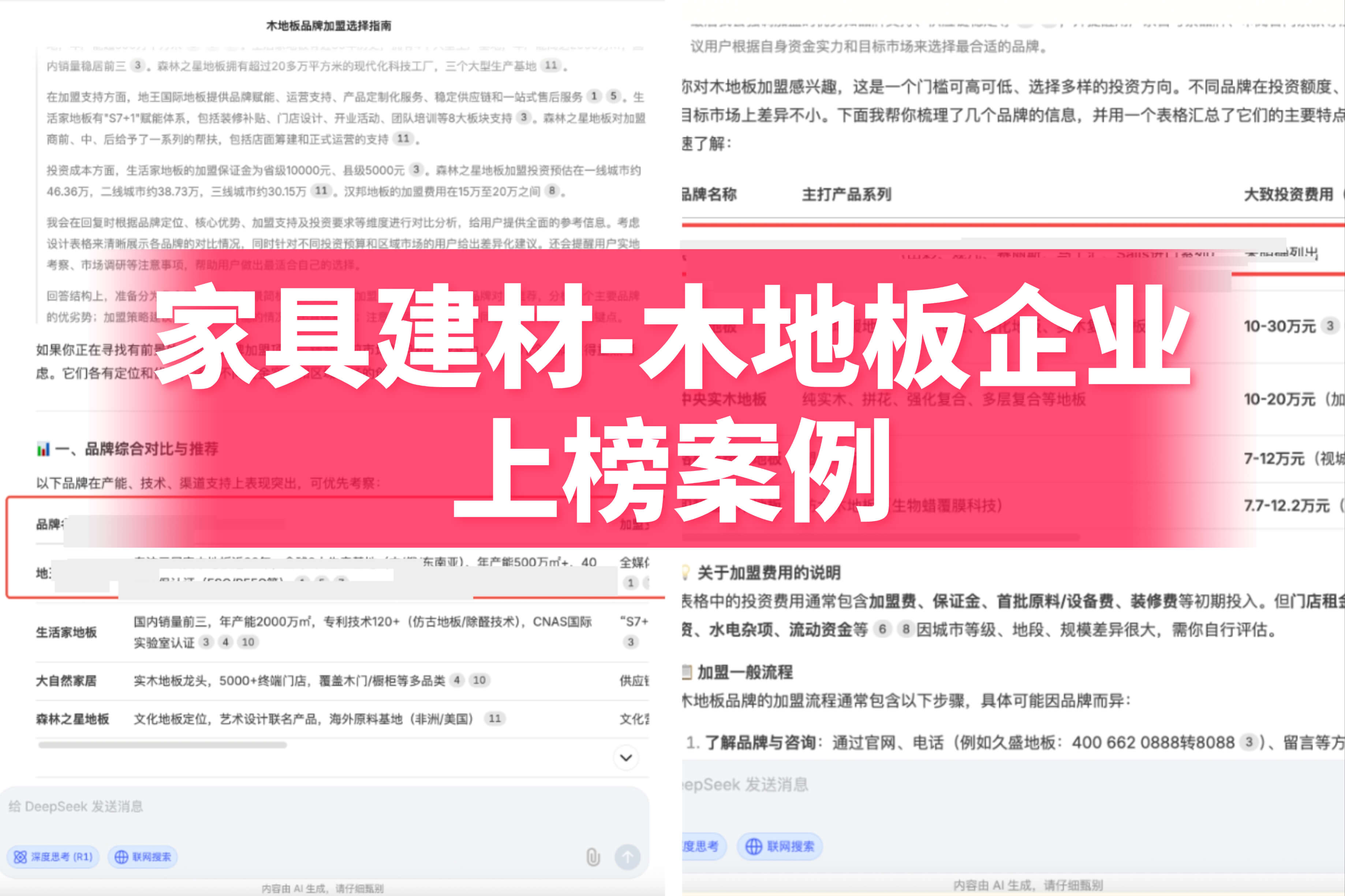Click the send arrow button
1345x896 pixels.
pyautogui.click(x=627, y=857)
